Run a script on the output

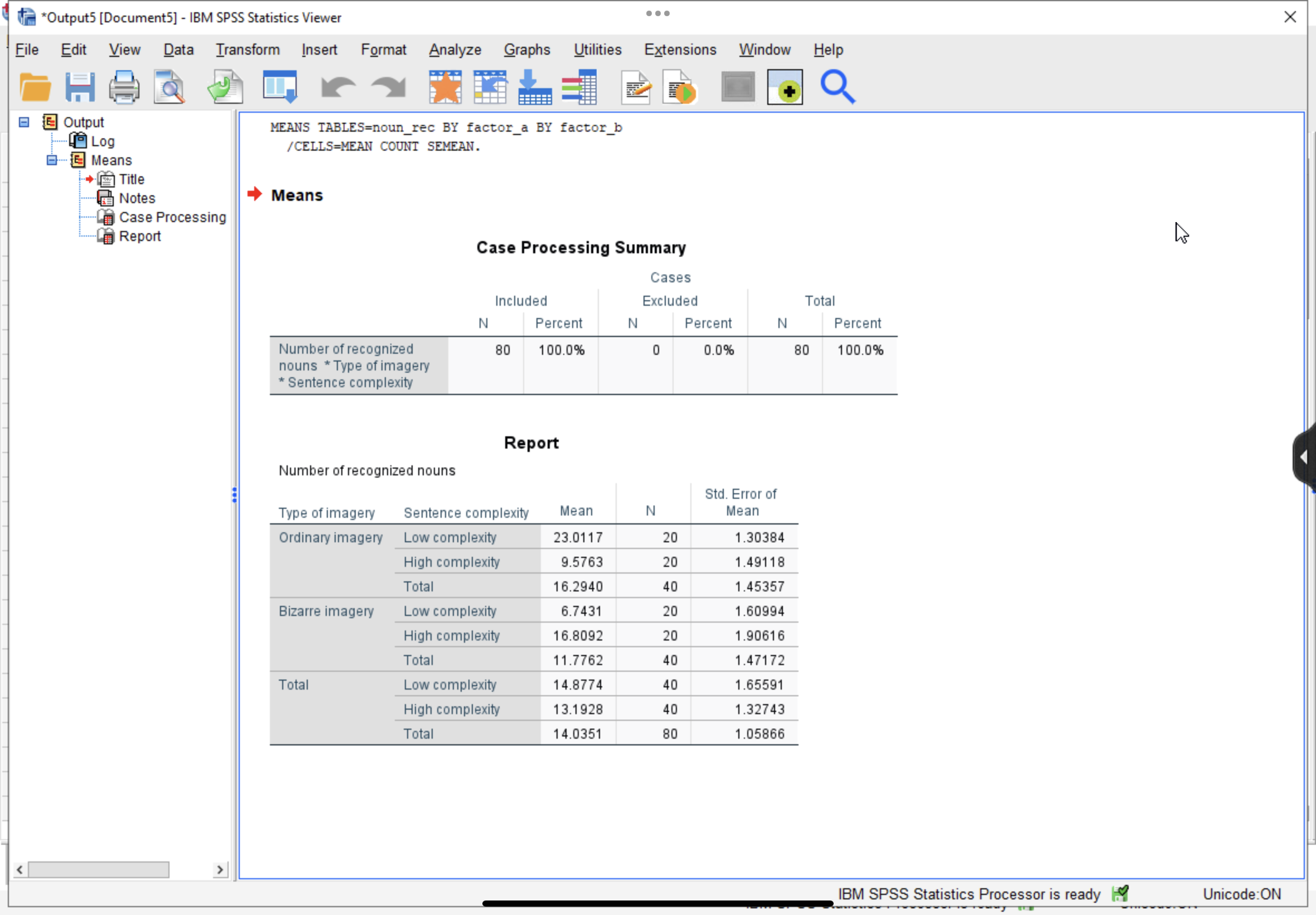coord(680,86)
